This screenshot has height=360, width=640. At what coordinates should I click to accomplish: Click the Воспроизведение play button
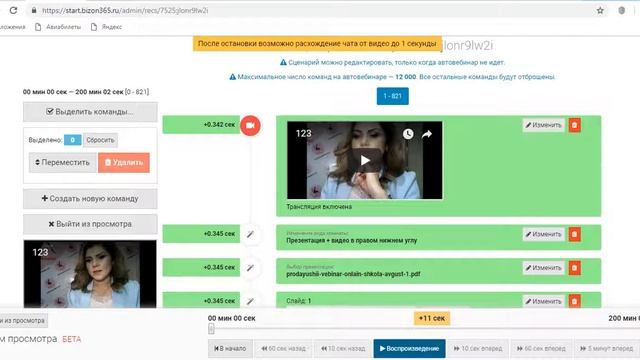[409, 349]
